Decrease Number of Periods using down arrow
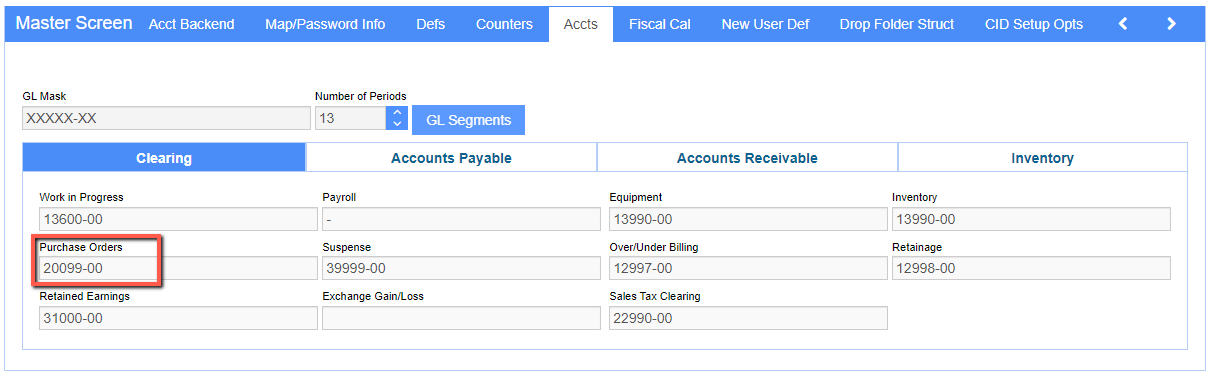1211x374 pixels. click(397, 125)
